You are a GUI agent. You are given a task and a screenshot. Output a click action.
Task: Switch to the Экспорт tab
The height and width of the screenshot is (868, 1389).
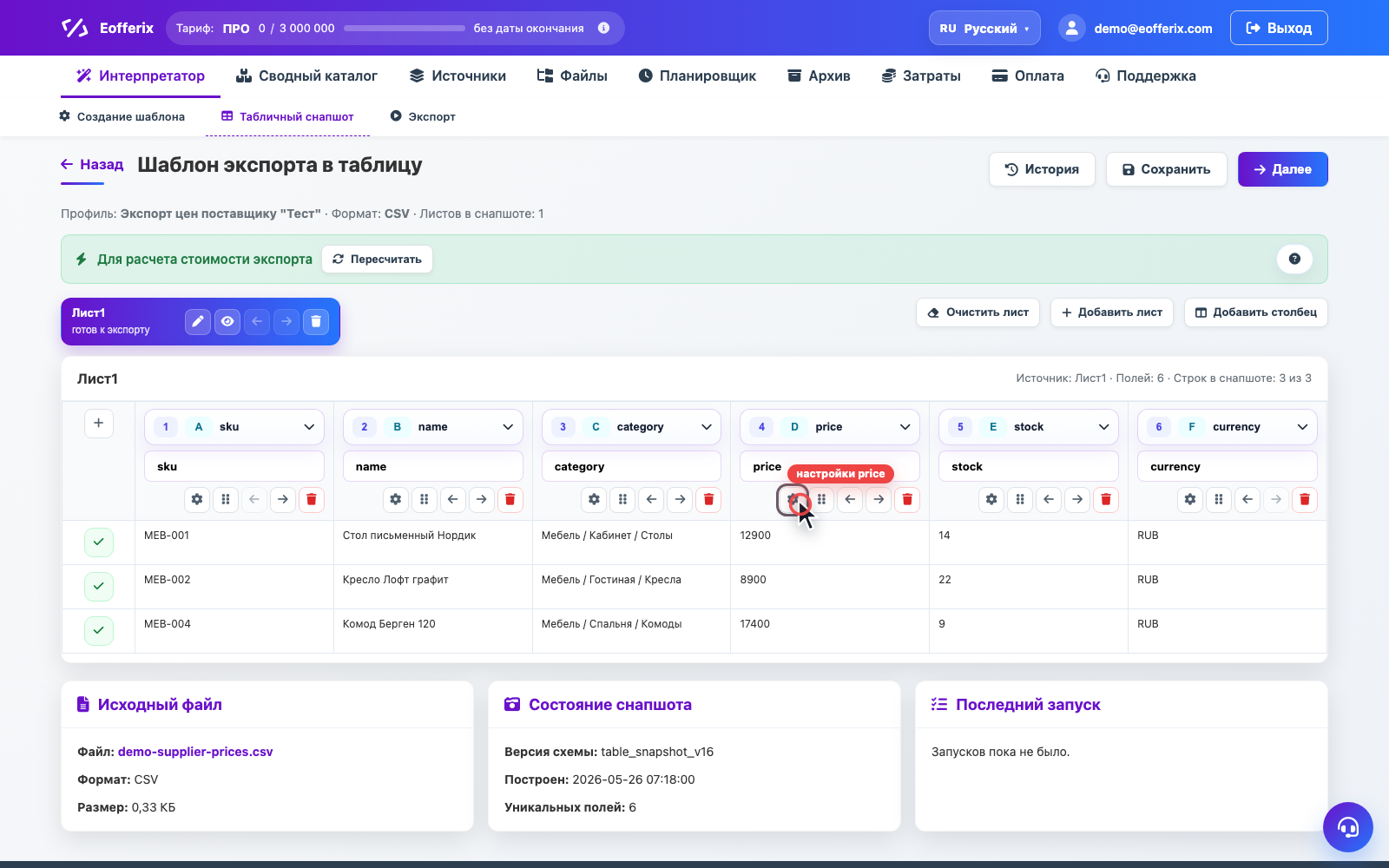click(423, 116)
